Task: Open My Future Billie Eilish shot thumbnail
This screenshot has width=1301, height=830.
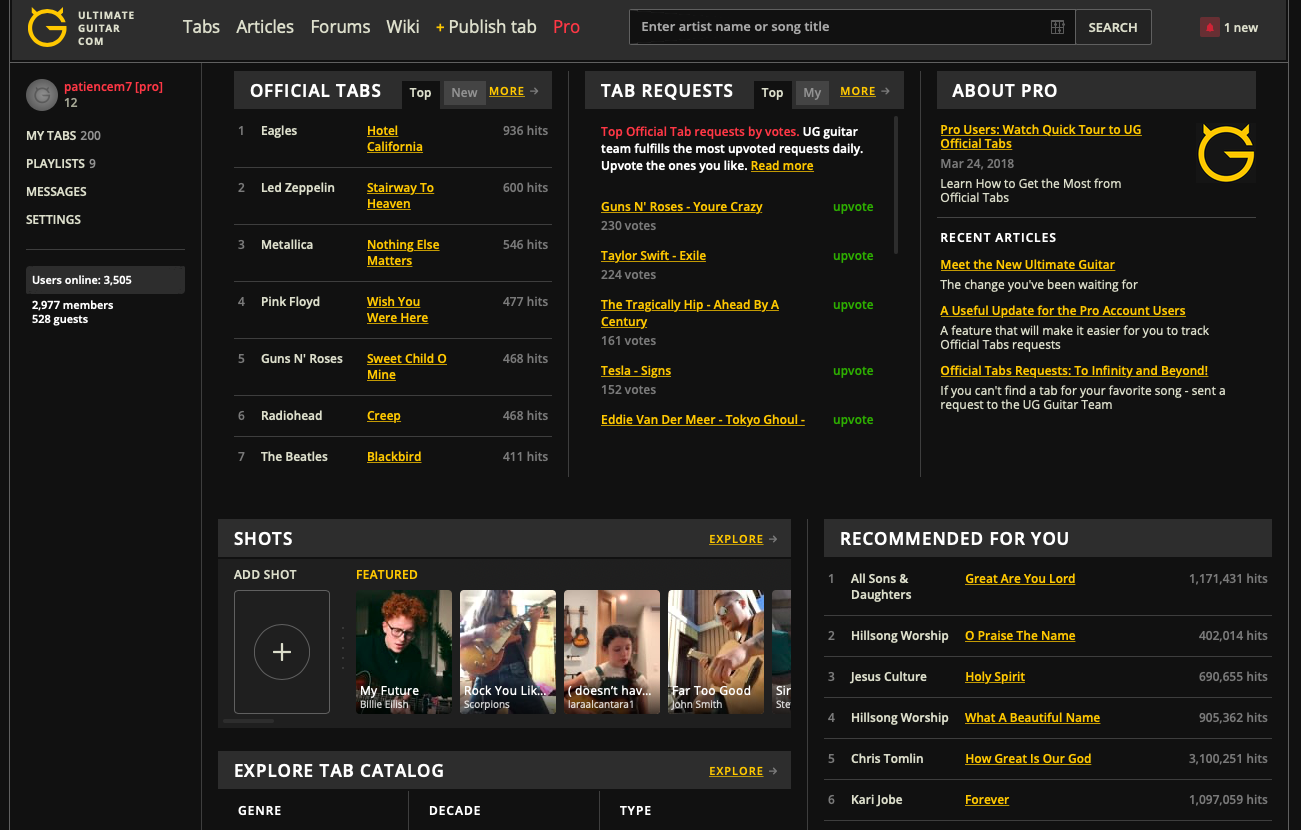Action: tap(404, 651)
